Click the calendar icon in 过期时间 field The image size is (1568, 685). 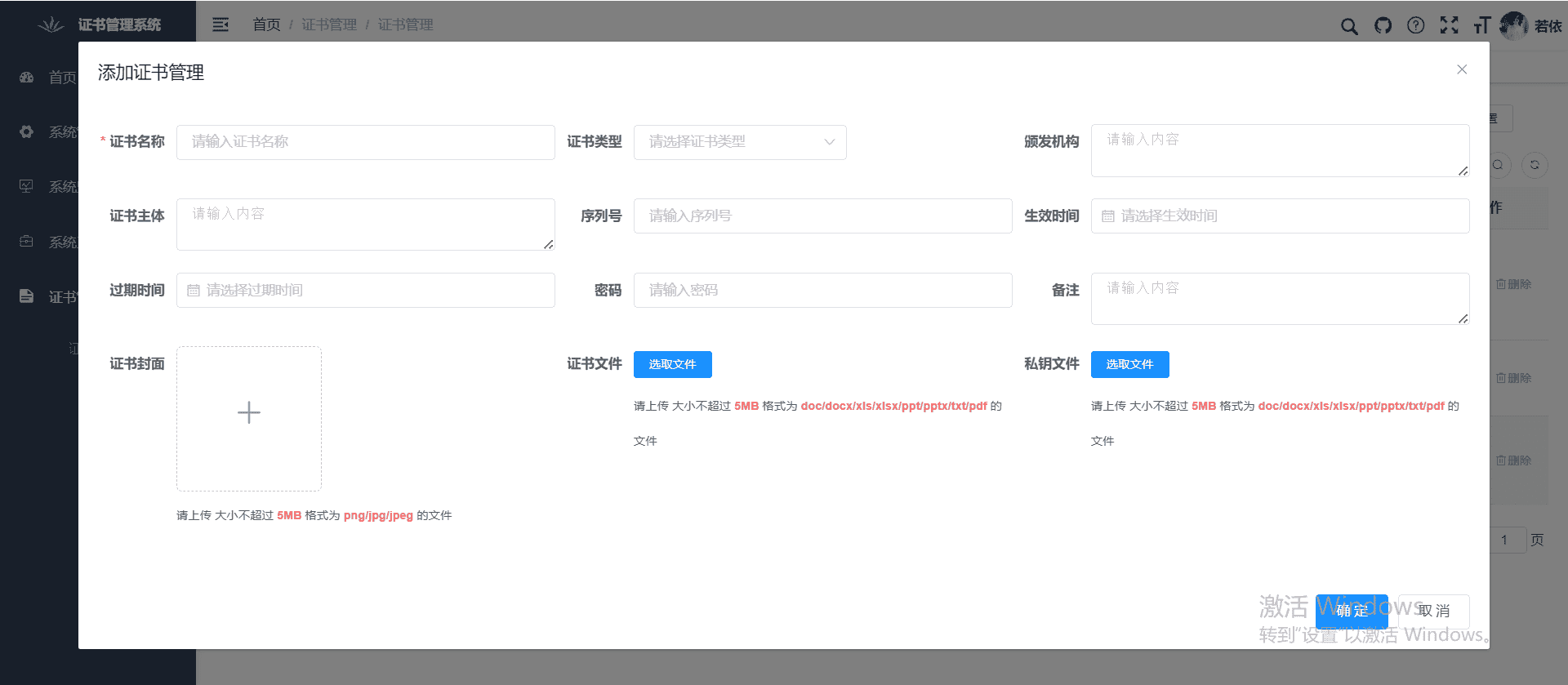click(194, 291)
